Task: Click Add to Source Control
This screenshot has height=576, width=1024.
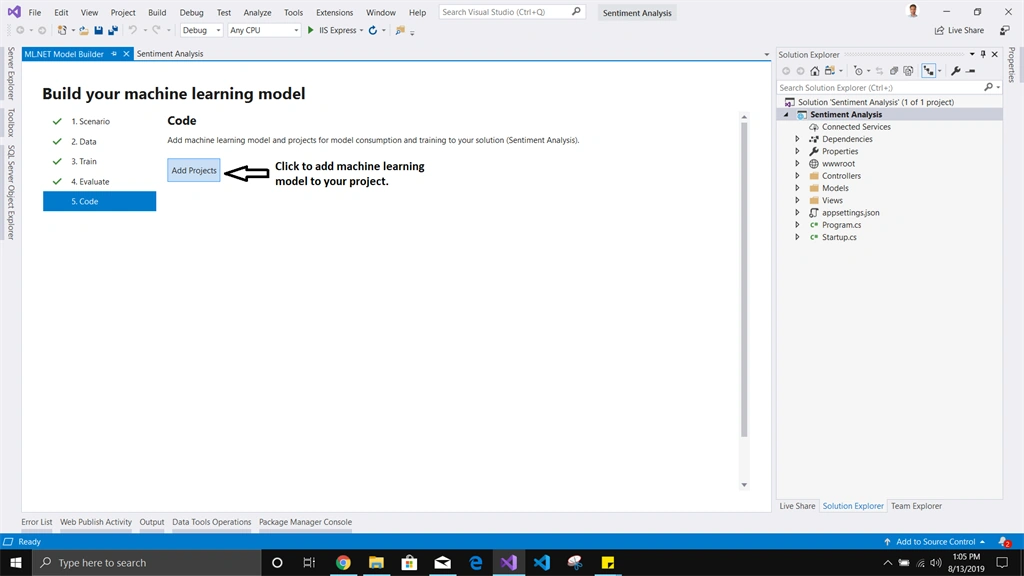Action: click(x=935, y=541)
